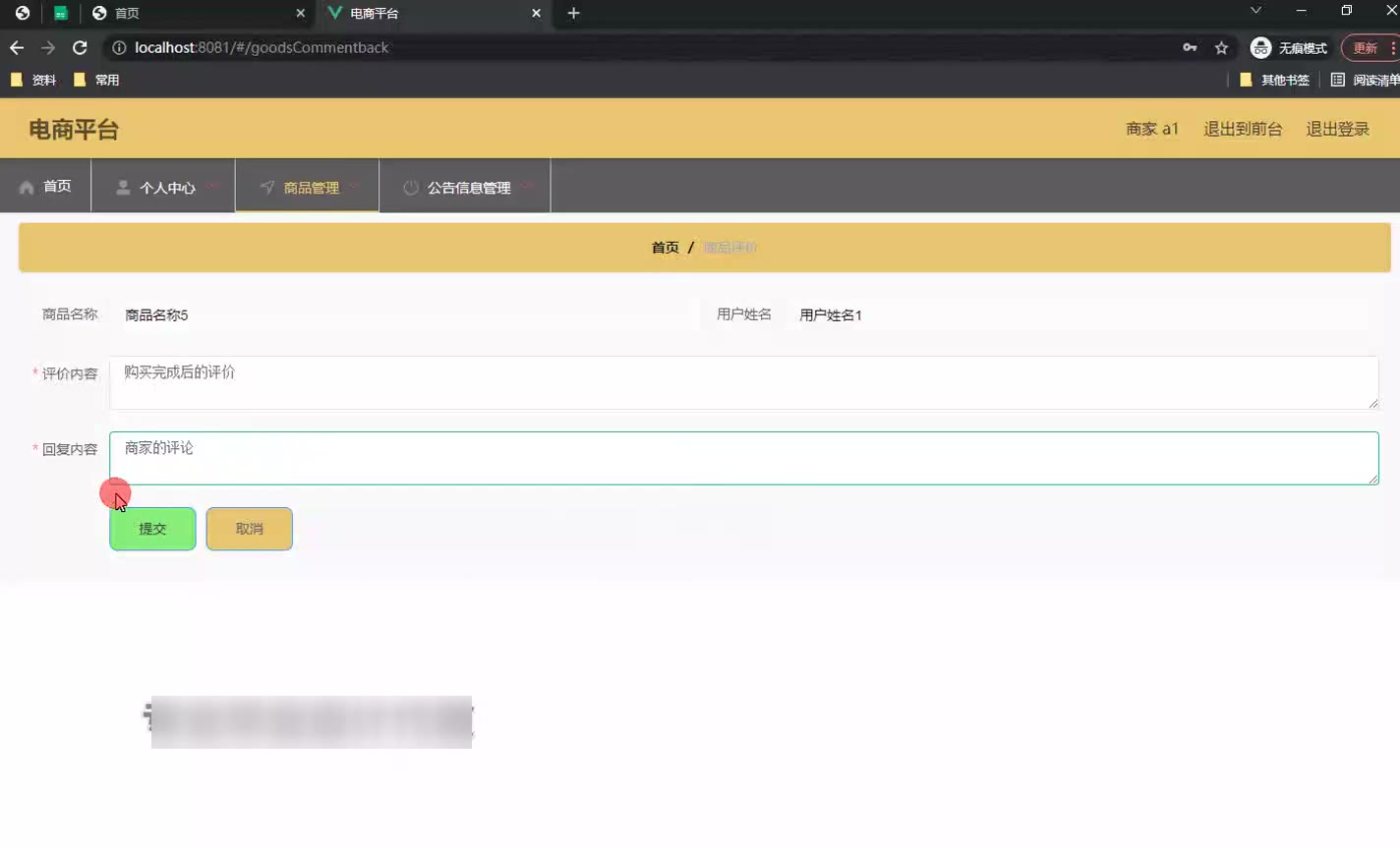Click the 首页 breadcrumb link
Image resolution: width=1400 pixels, height=849 pixels.
(x=665, y=248)
